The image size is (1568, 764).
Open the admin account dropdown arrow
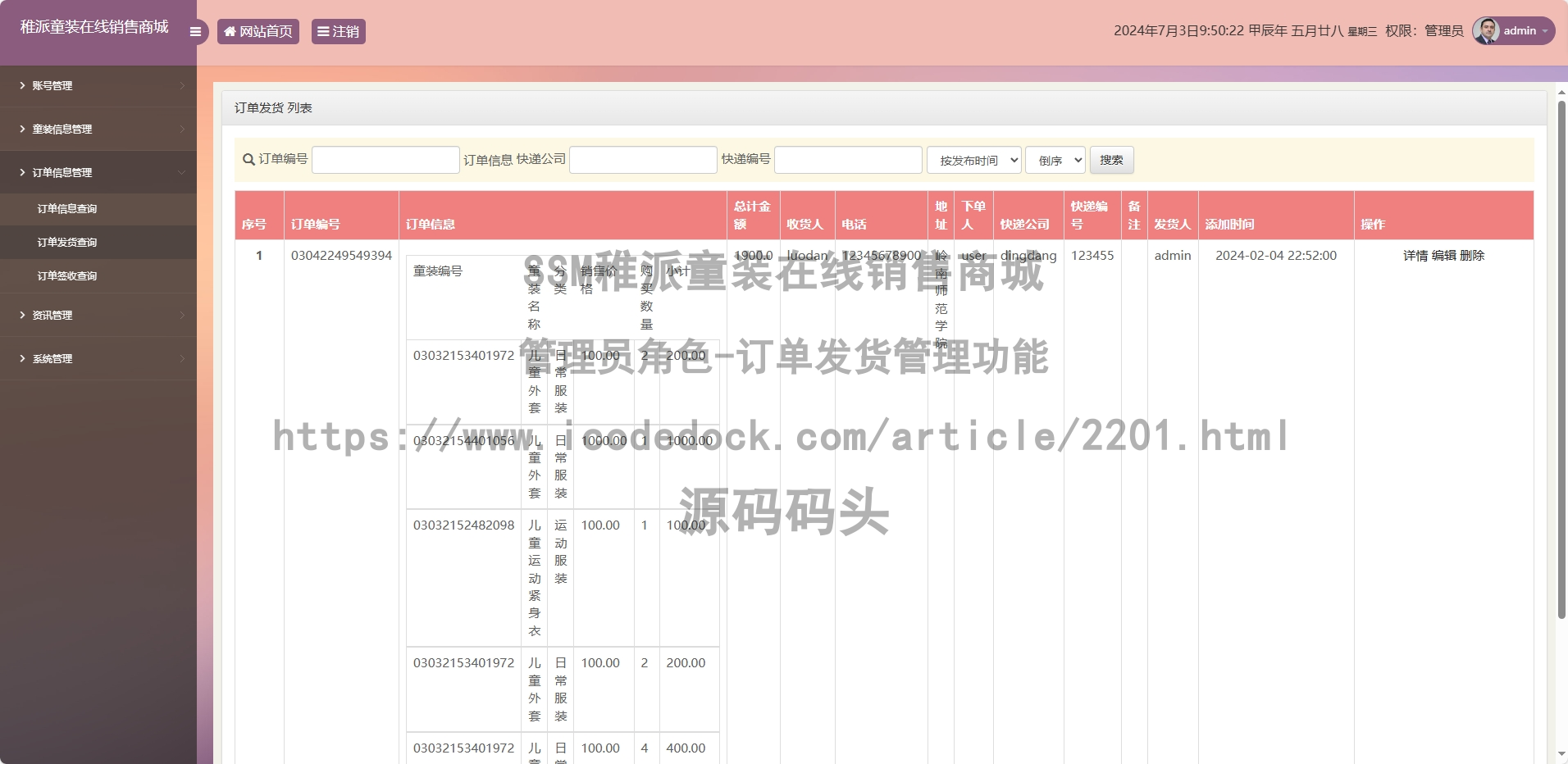pyautogui.click(x=1545, y=31)
